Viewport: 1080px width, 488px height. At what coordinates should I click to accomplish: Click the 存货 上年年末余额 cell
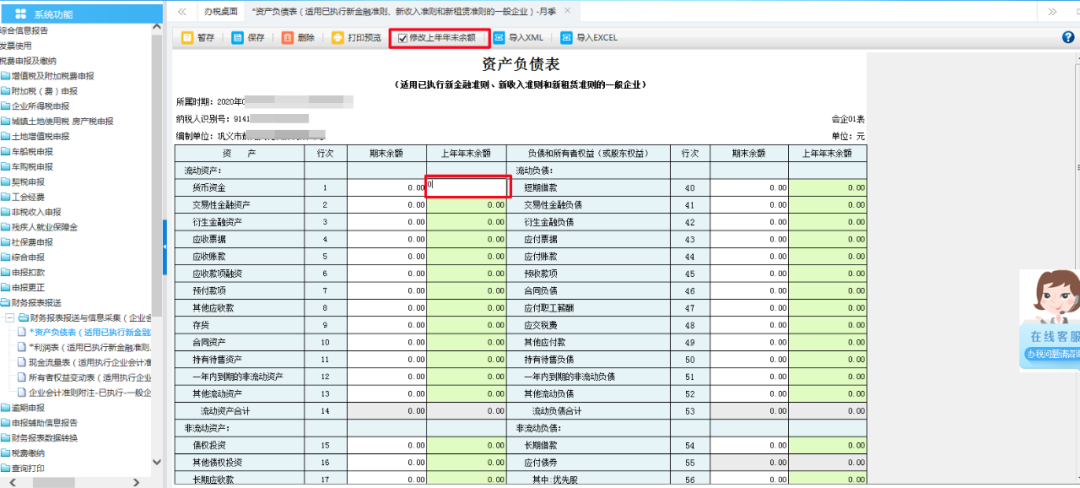click(467, 326)
